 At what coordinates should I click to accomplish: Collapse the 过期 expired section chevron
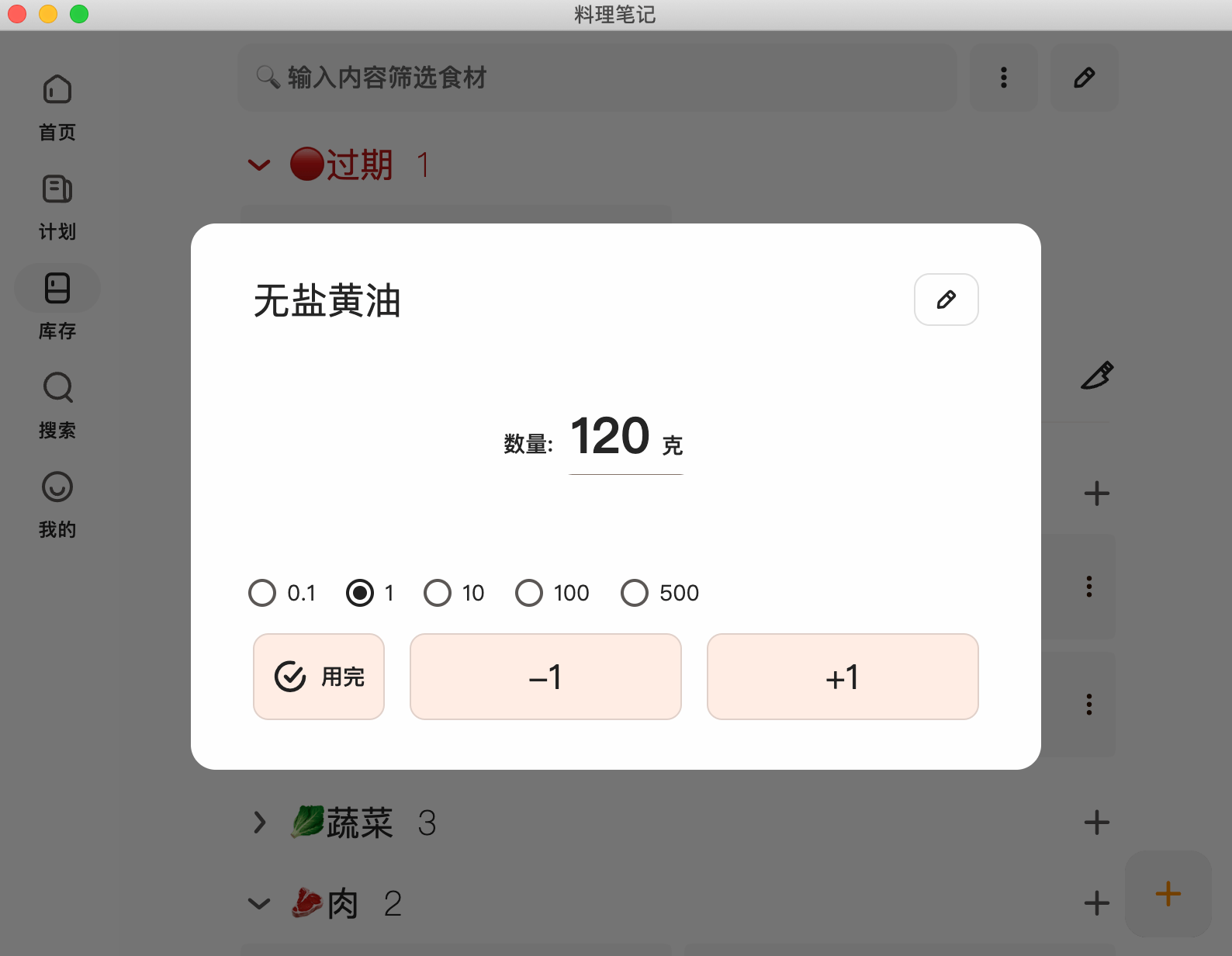pyautogui.click(x=259, y=165)
